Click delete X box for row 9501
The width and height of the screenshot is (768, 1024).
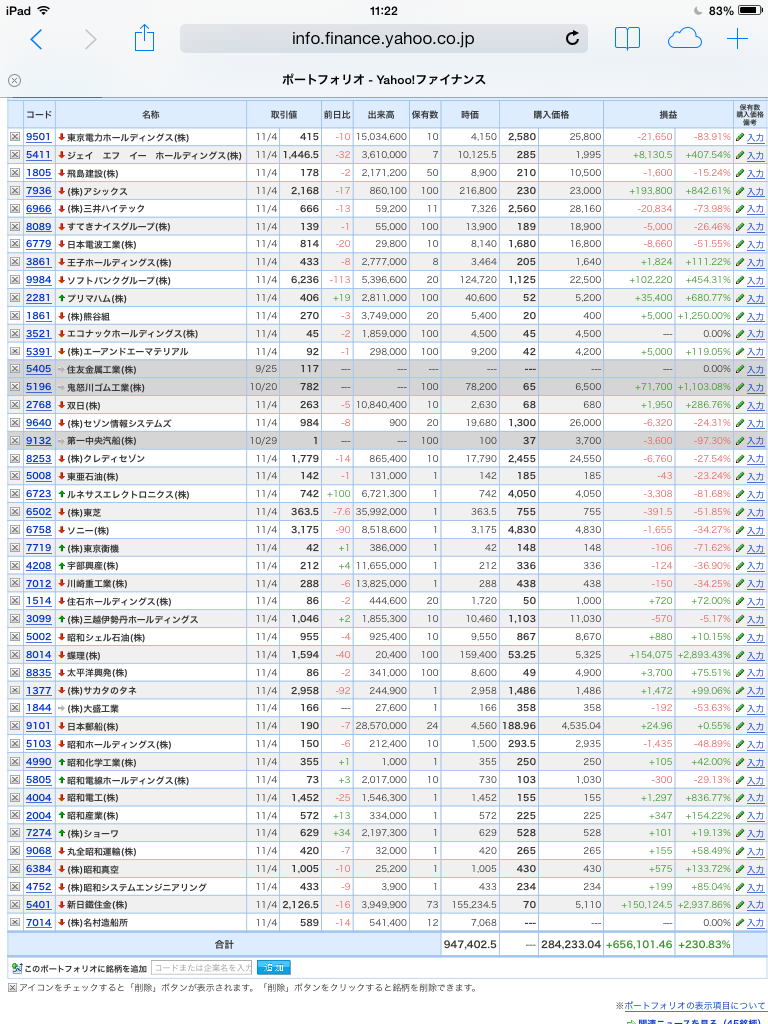point(15,136)
